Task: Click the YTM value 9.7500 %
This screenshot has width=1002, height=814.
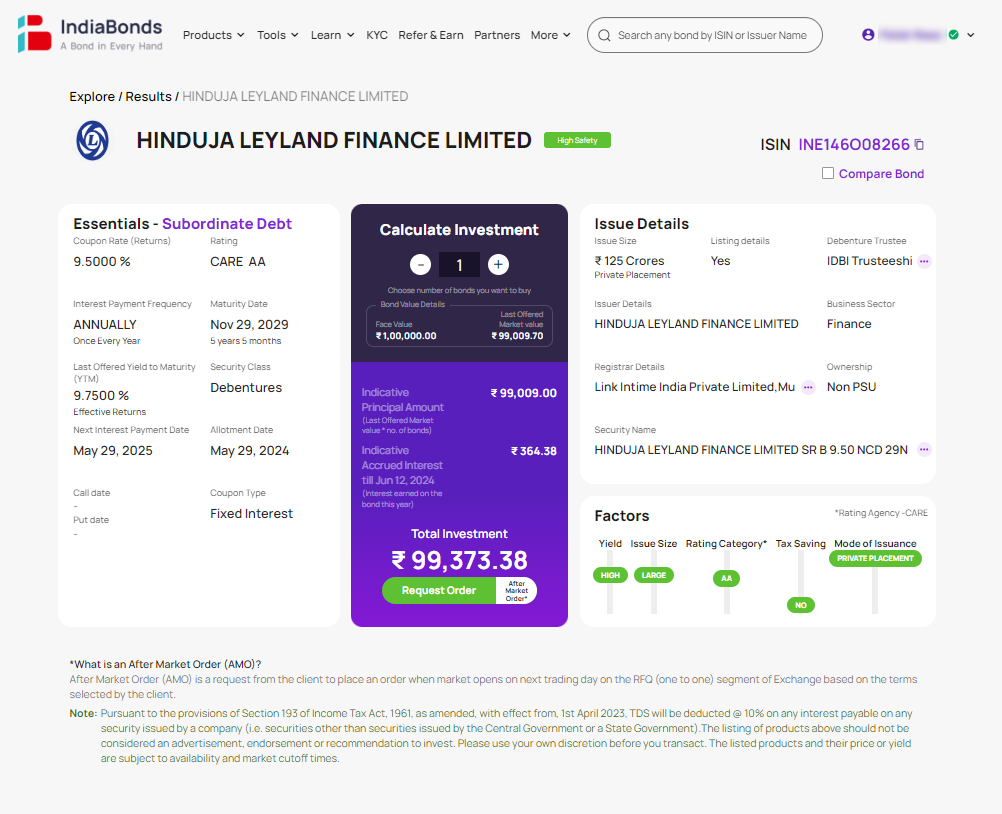Action: click(101, 395)
